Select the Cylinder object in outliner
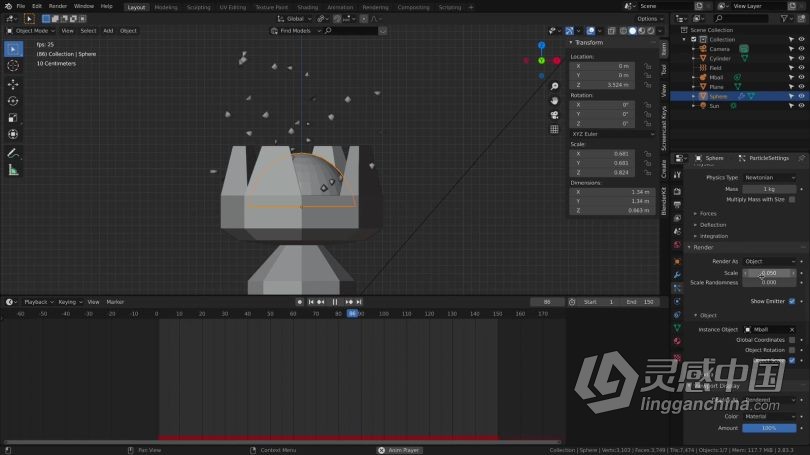Image resolution: width=810 pixels, height=455 pixels. coord(720,58)
